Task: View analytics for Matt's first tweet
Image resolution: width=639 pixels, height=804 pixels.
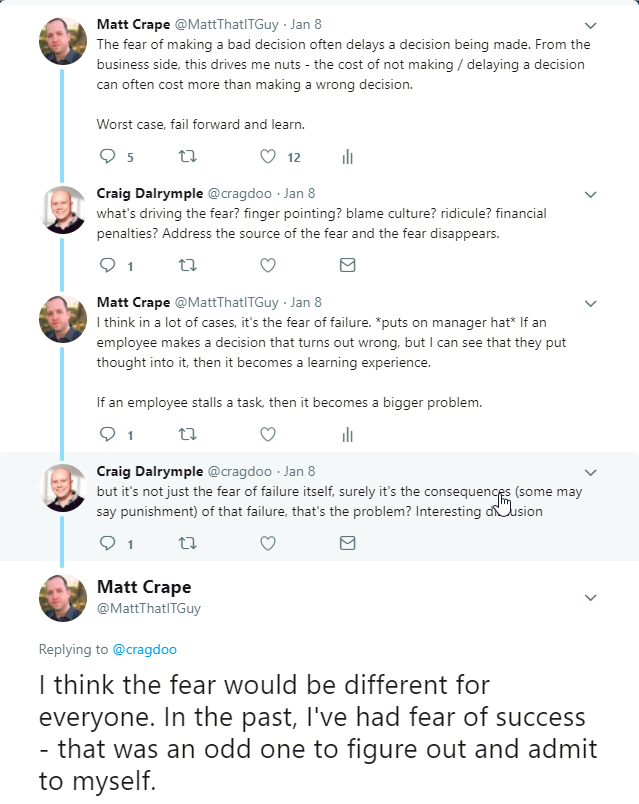Action: tap(348, 157)
